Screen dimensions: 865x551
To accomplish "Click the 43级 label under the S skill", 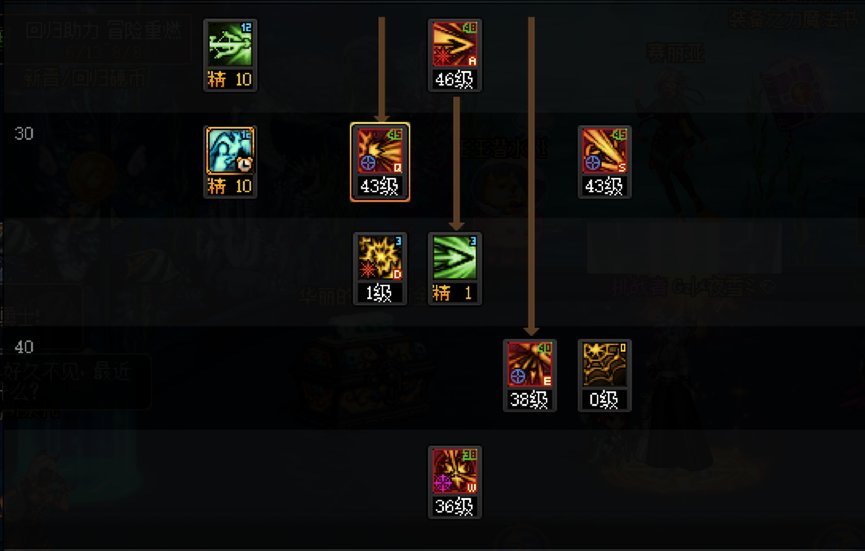I will pos(605,186).
